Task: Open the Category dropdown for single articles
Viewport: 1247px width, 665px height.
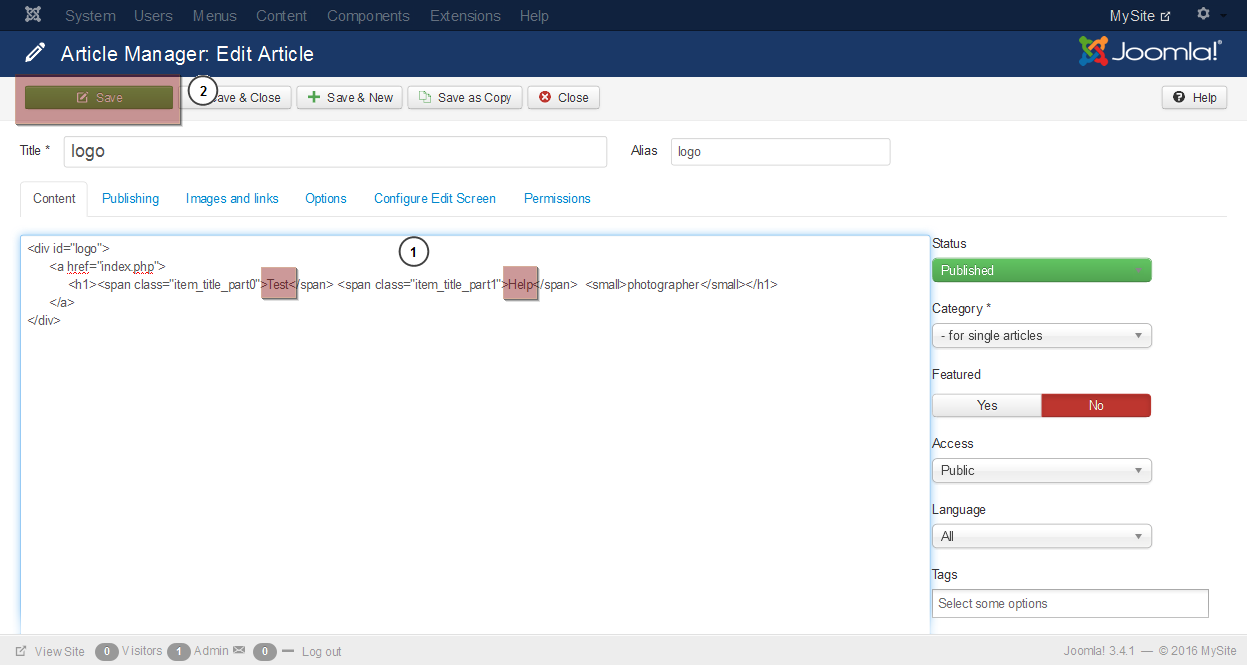Action: [x=1041, y=335]
